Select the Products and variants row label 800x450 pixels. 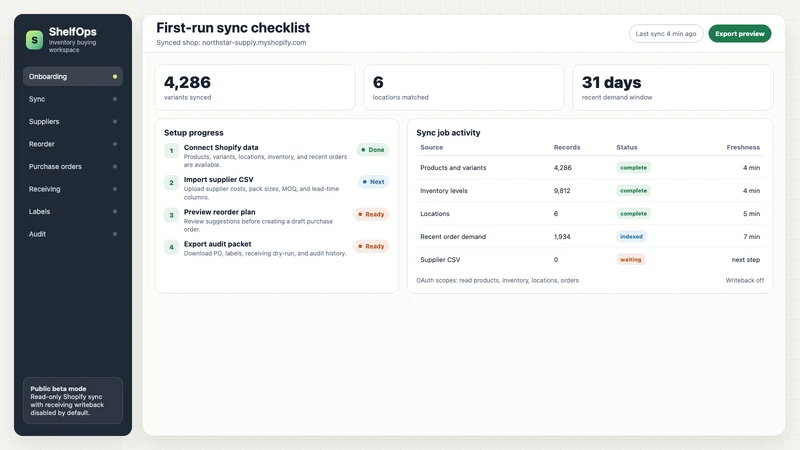click(x=453, y=167)
